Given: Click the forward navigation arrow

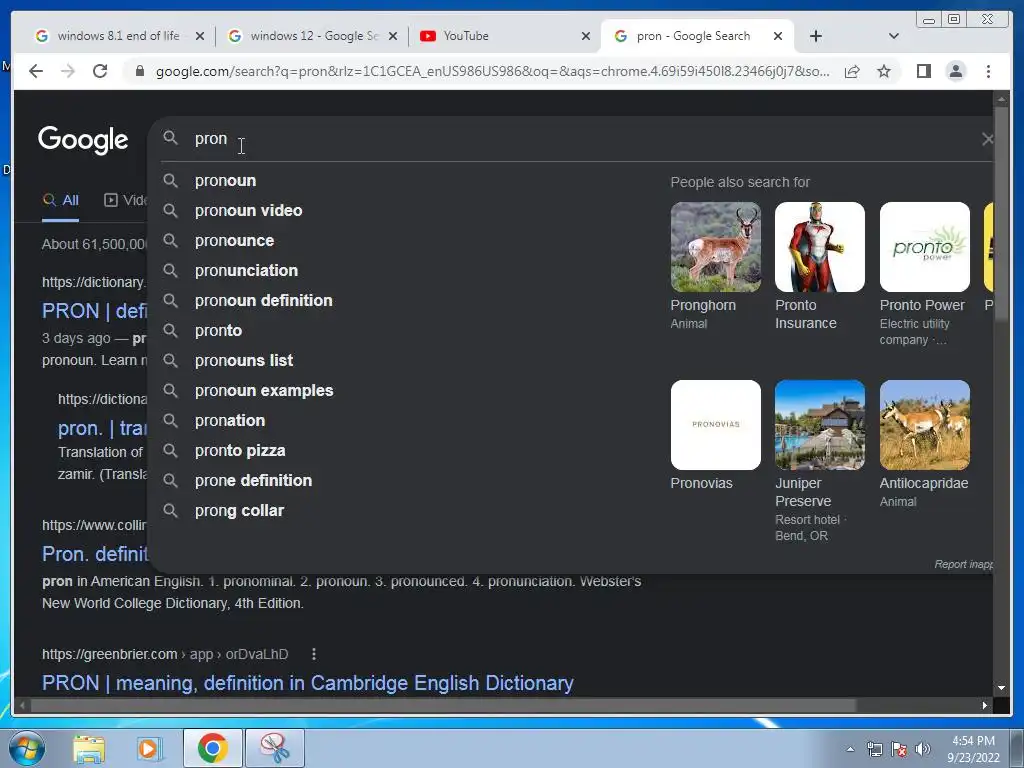Looking at the screenshot, I should point(68,71).
